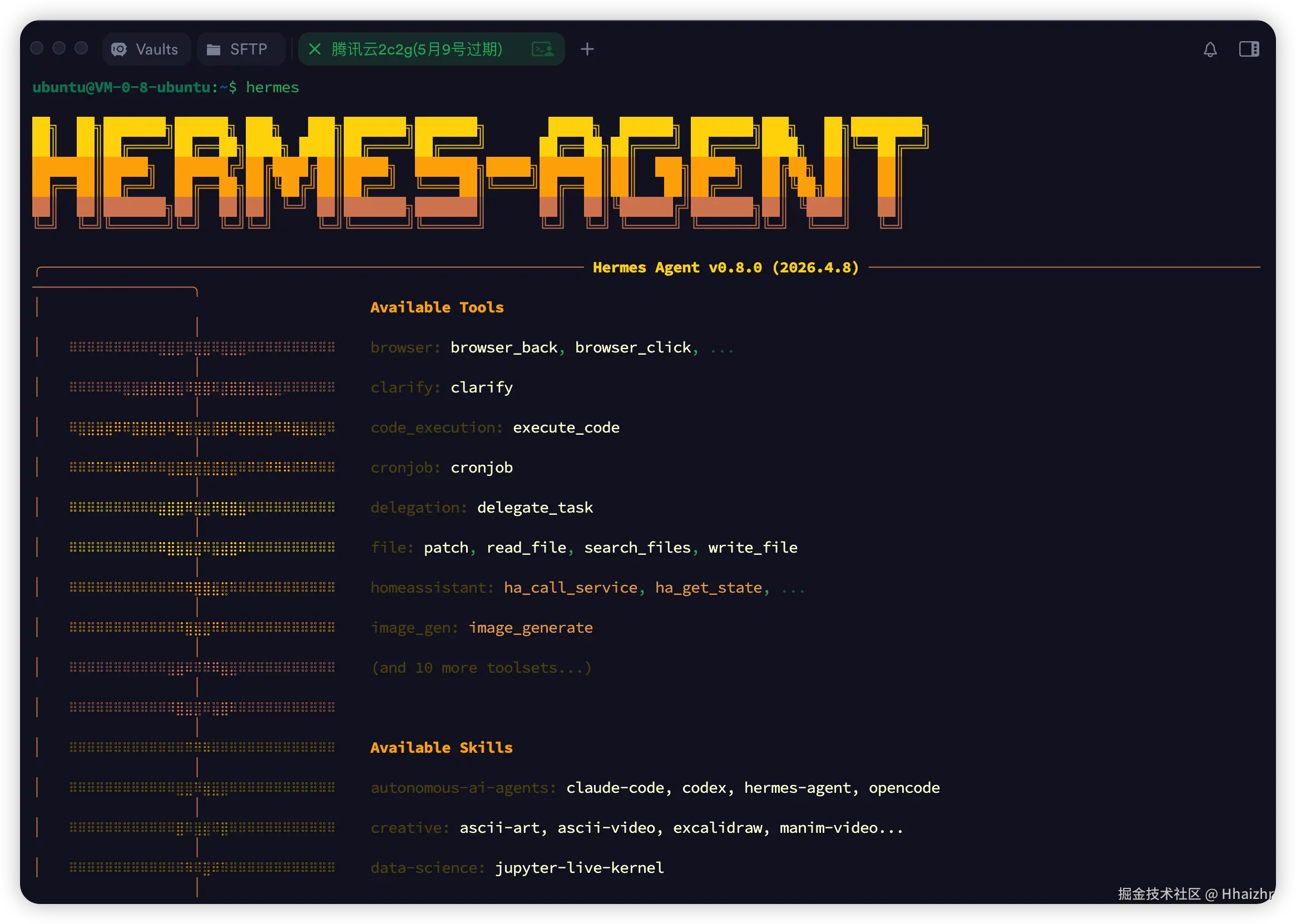Image resolution: width=1296 pixels, height=924 pixels.
Task: Click the '(and 10 more toolsets...)' text
Action: (x=482, y=668)
